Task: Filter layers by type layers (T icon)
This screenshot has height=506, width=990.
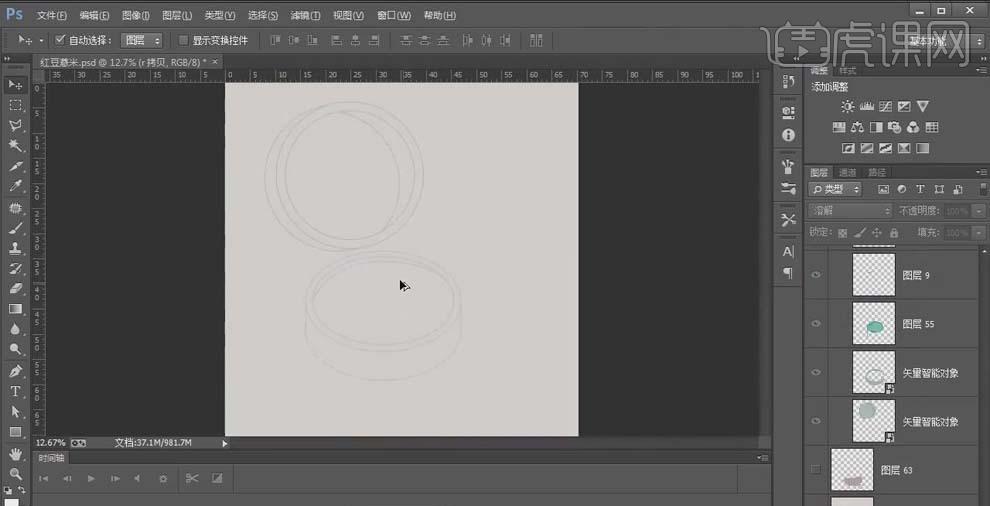Action: [x=921, y=189]
